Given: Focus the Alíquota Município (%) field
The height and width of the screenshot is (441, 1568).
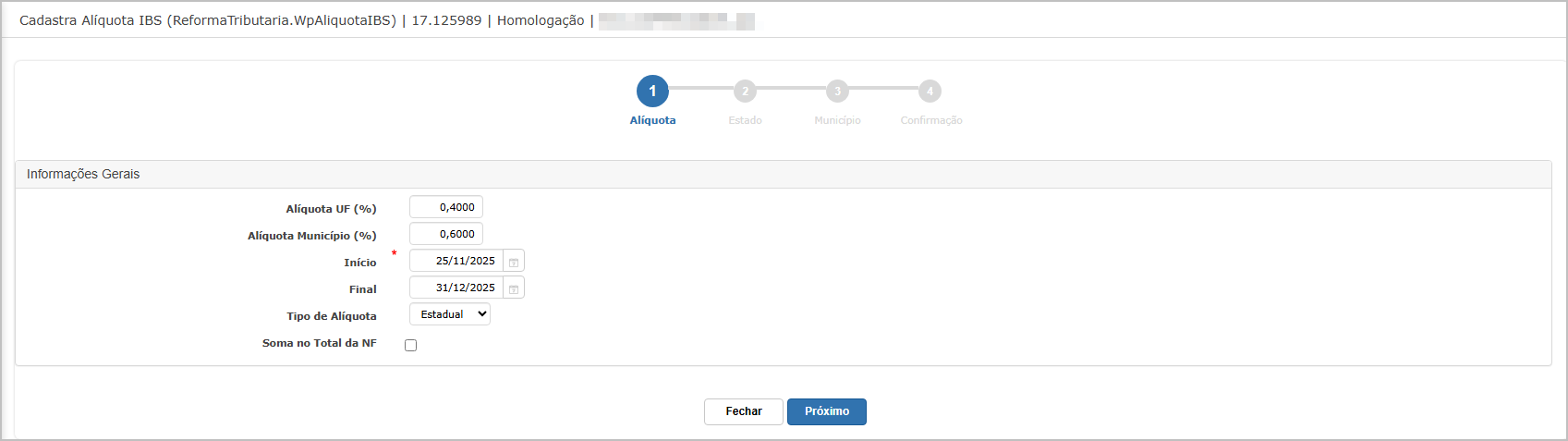Looking at the screenshot, I should tap(446, 234).
